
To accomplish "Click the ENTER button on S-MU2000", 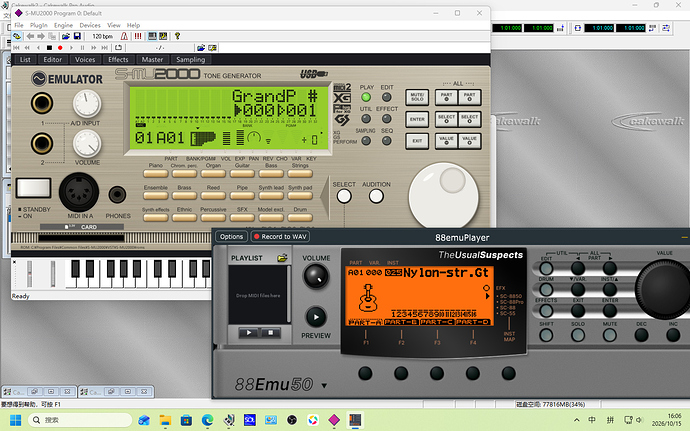I will pyautogui.click(x=417, y=119).
